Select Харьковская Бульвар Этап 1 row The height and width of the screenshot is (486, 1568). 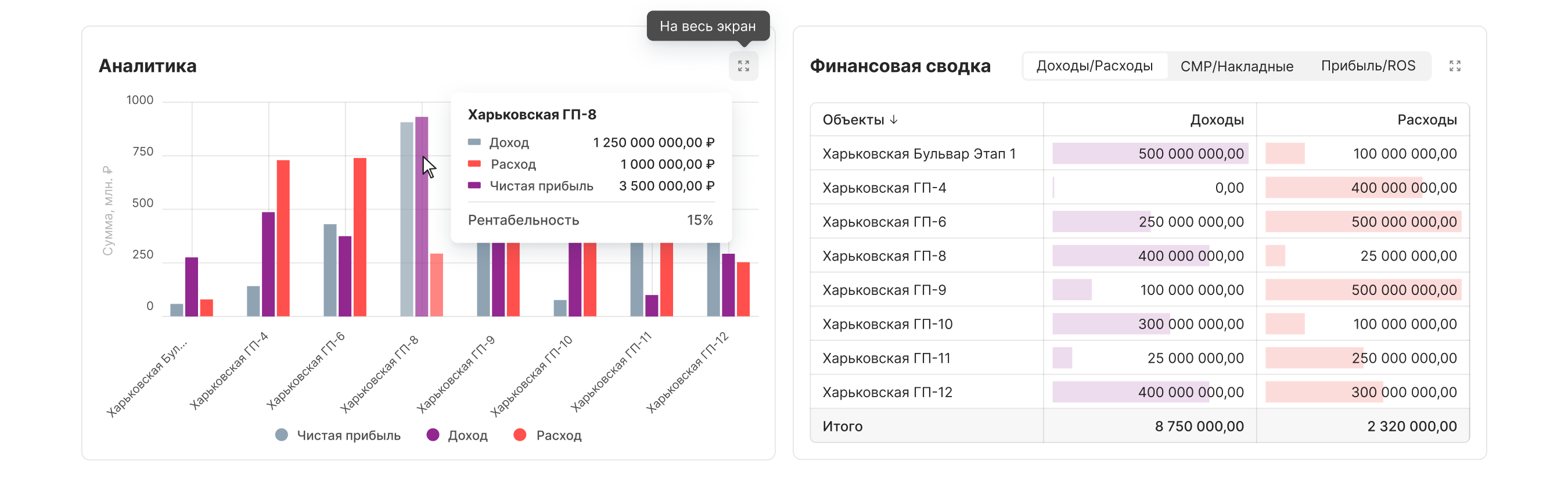919,154
